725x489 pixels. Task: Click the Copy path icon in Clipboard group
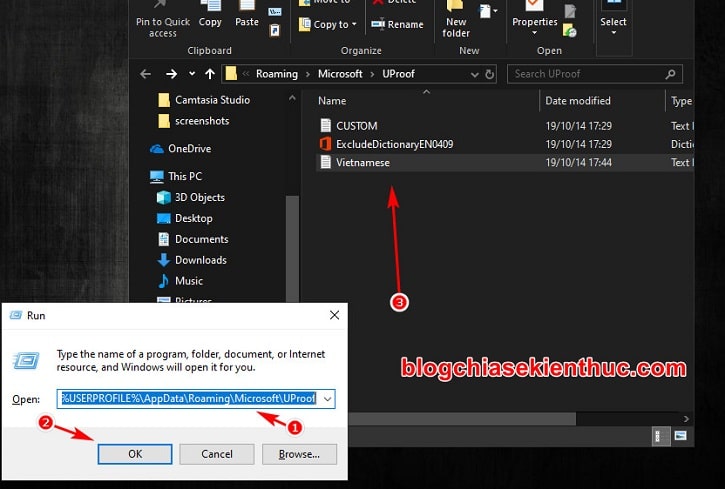[275, 12]
